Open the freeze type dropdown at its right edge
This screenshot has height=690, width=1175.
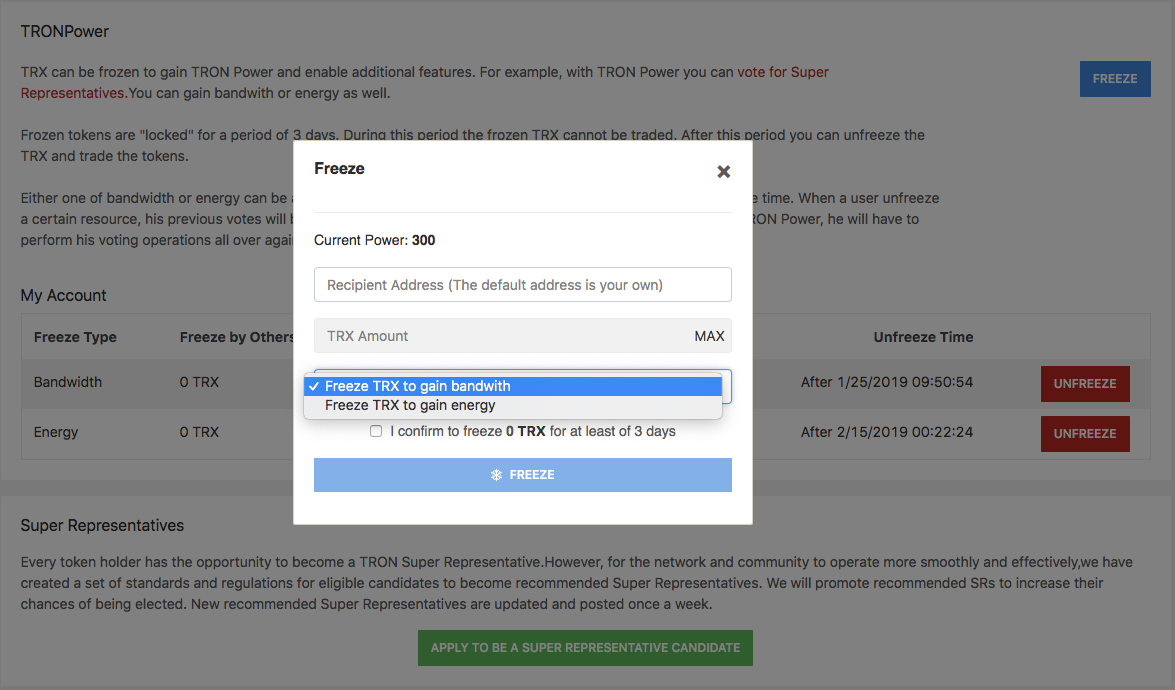pyautogui.click(x=726, y=386)
